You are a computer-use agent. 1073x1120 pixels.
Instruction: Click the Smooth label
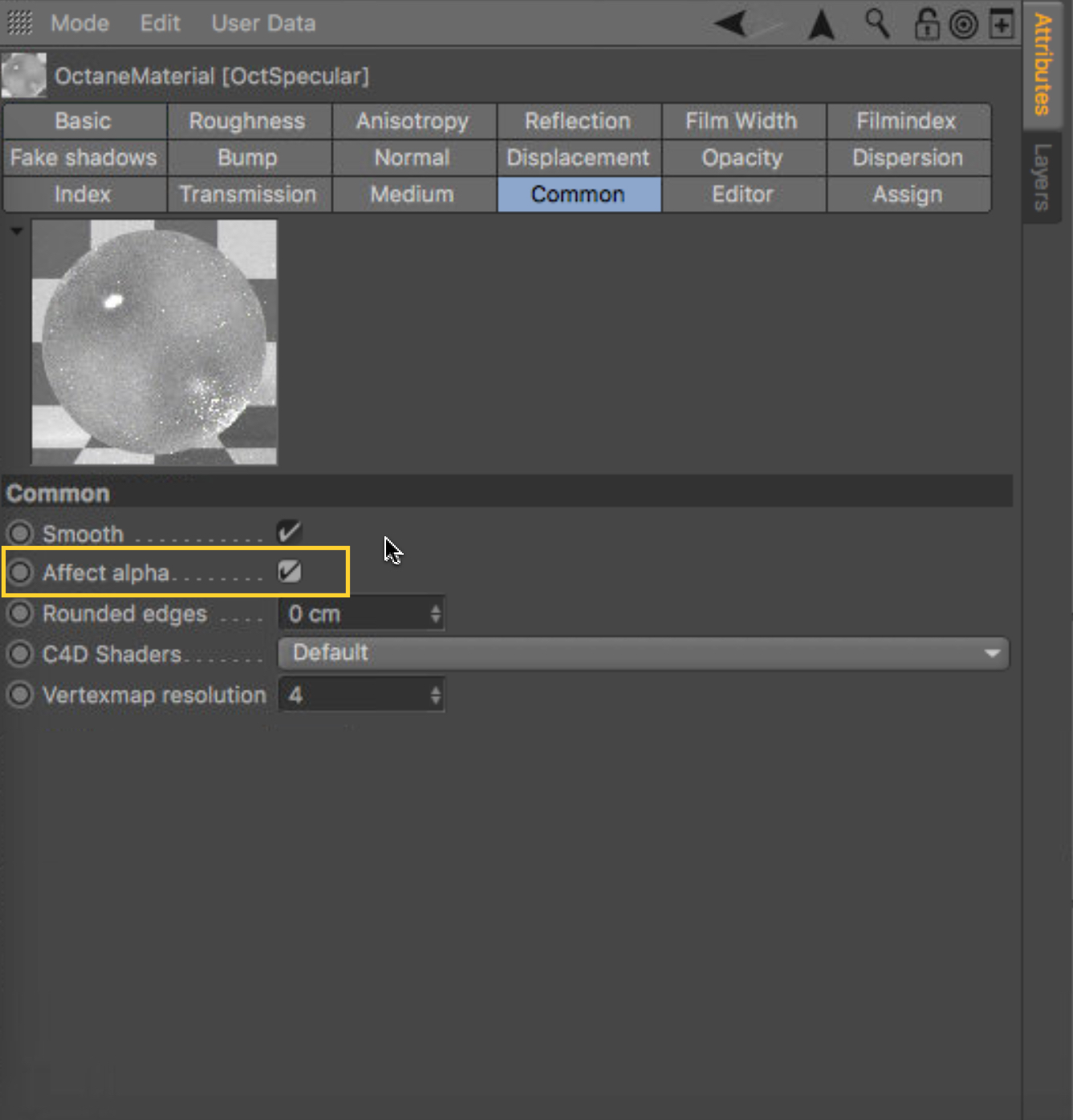[83, 534]
